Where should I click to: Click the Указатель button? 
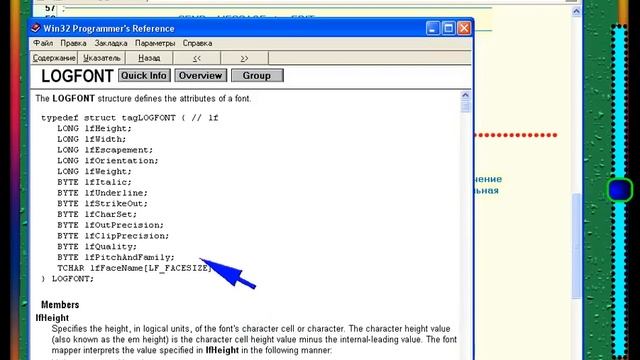tap(102, 58)
